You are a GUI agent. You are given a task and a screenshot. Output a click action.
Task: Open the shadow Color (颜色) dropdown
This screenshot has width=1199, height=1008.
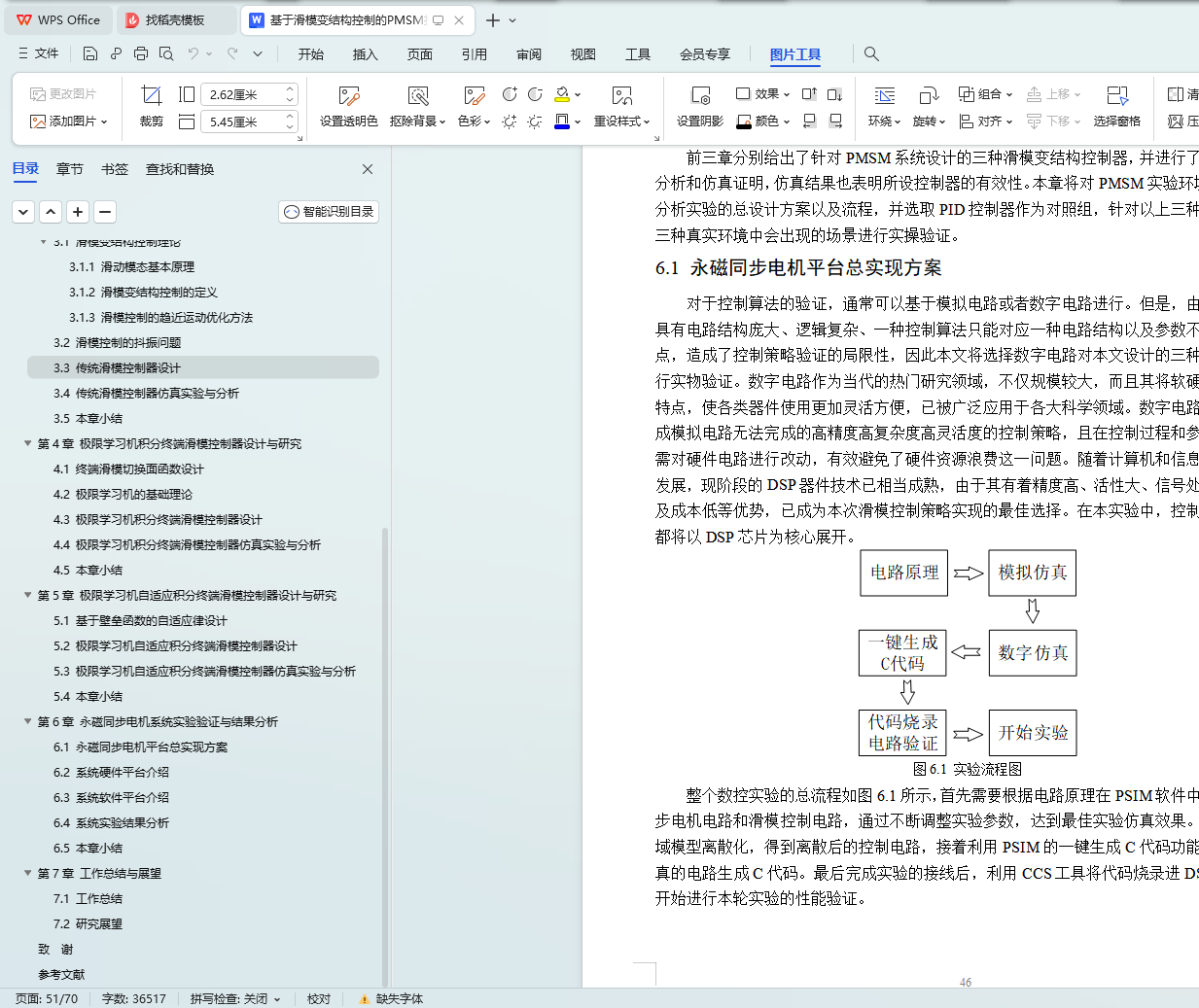(x=762, y=121)
